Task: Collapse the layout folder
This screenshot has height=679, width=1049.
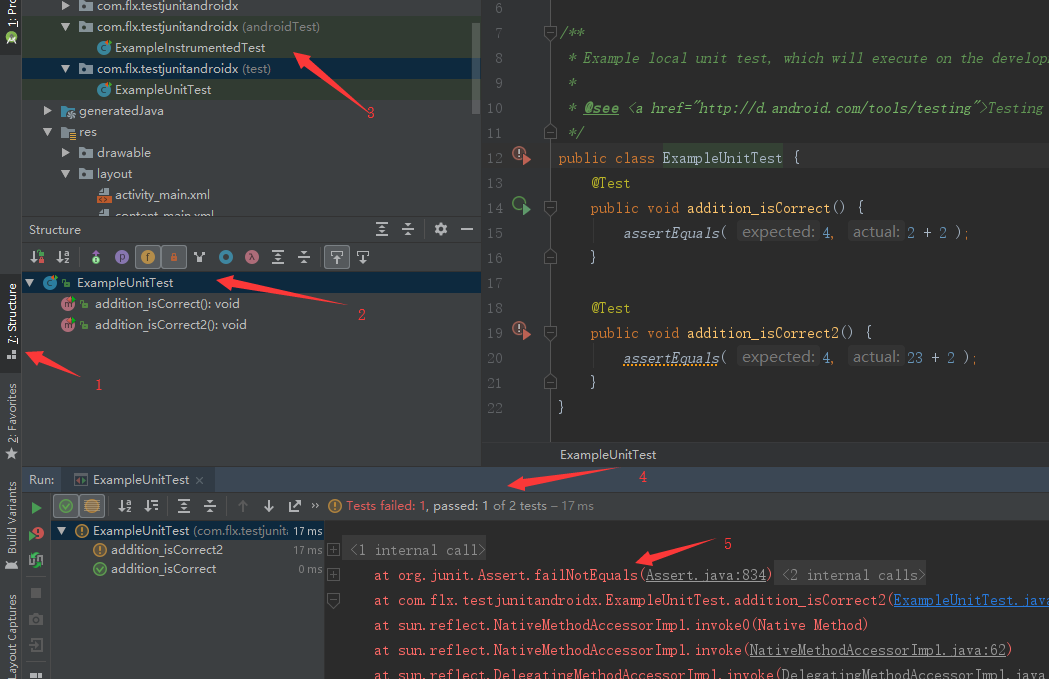Action: 66,174
